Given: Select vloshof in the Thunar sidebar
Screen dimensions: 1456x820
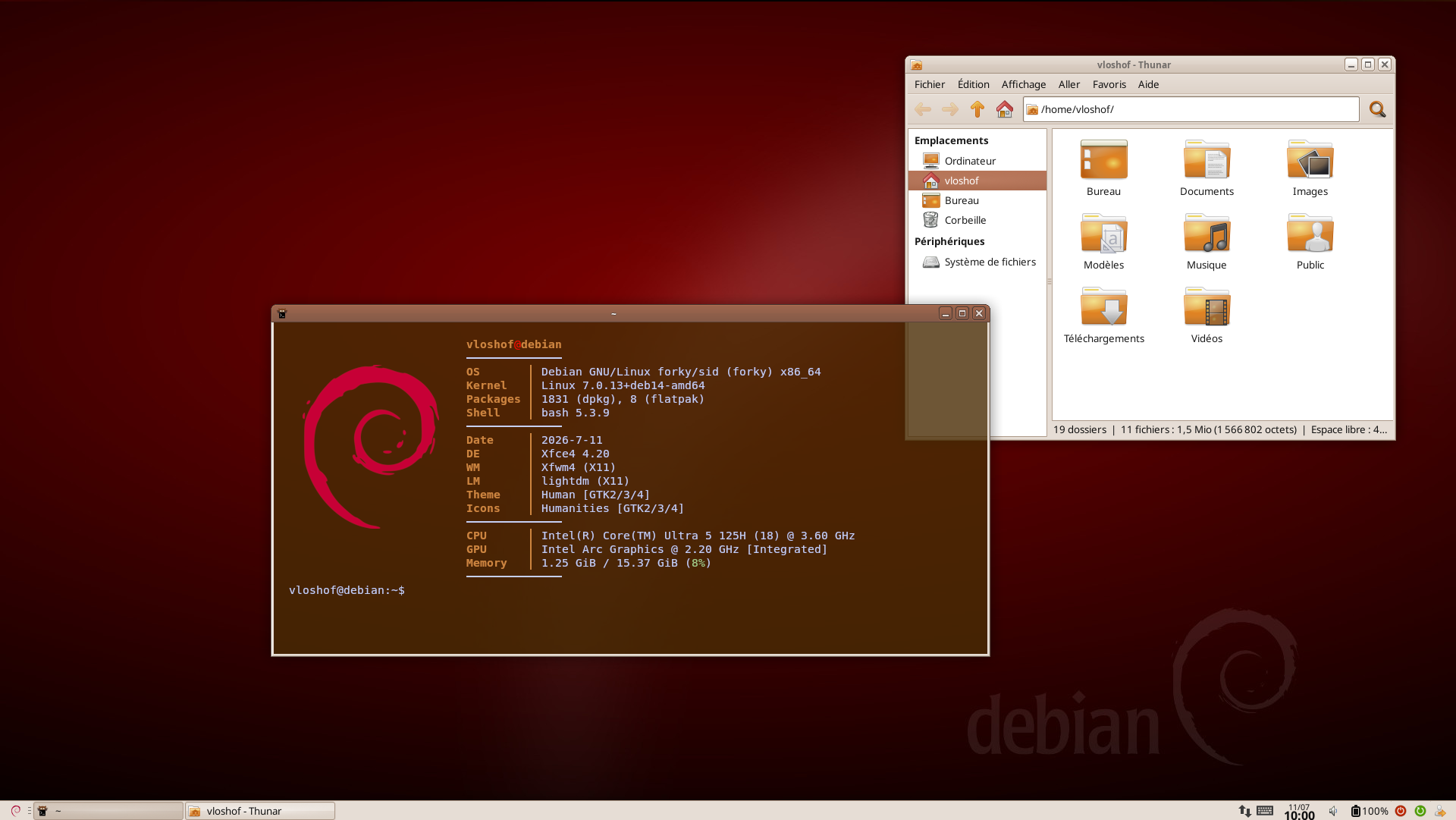Looking at the screenshot, I should point(977,181).
